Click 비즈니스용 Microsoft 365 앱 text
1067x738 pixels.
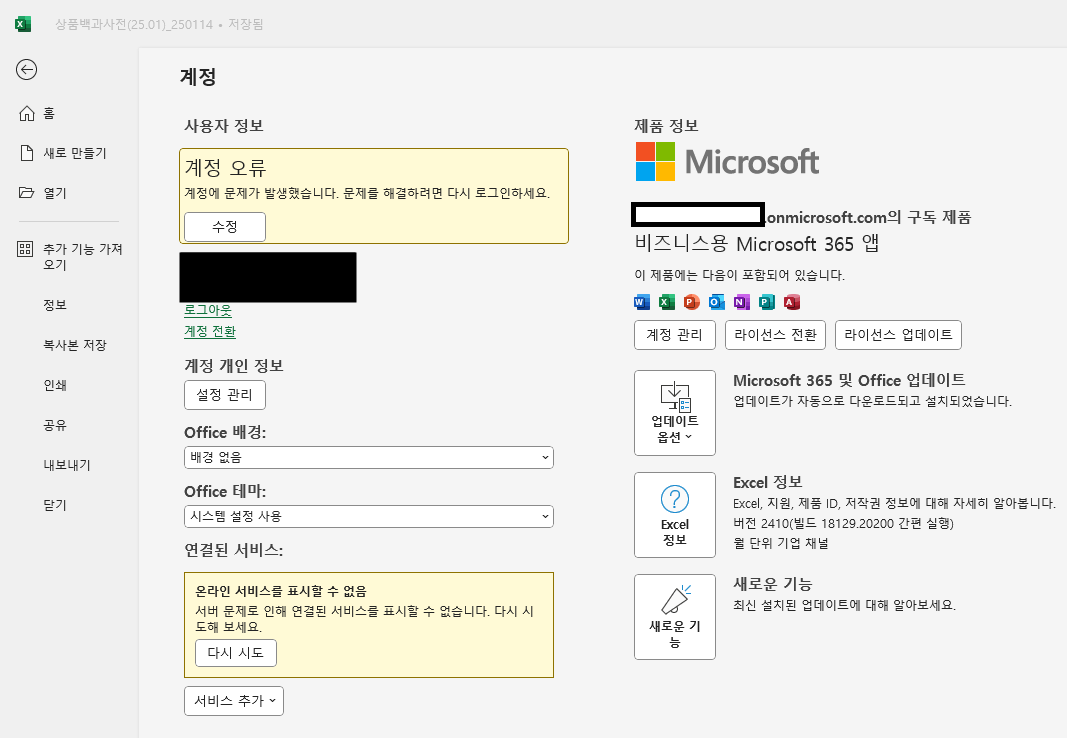(x=757, y=244)
